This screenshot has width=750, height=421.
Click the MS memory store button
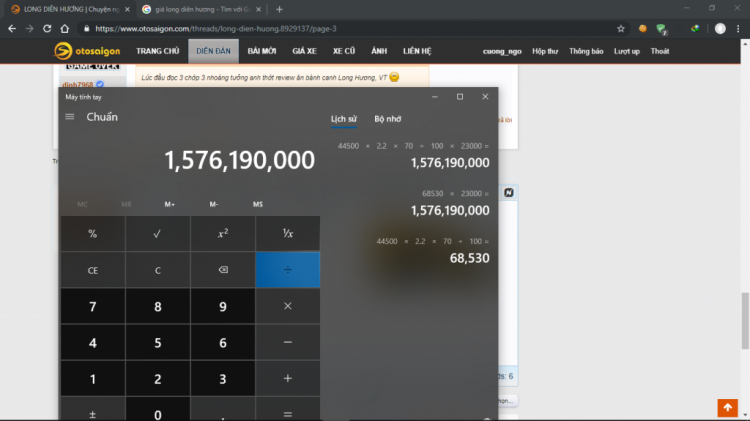(x=258, y=204)
